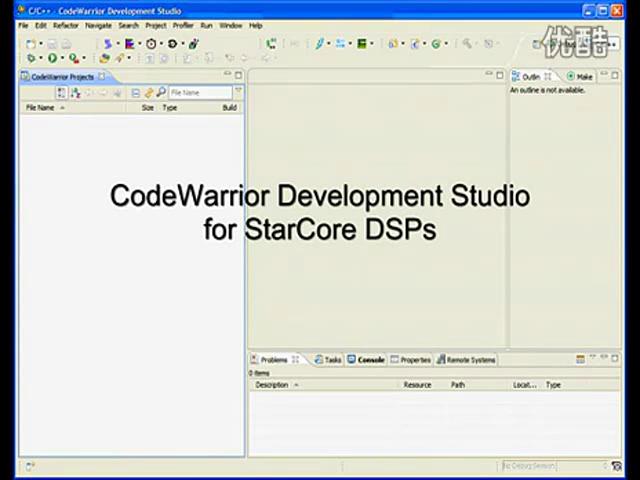This screenshot has height=480, width=640.
Task: Close the CodeWarrior Projects view tab
Action: coord(102,76)
